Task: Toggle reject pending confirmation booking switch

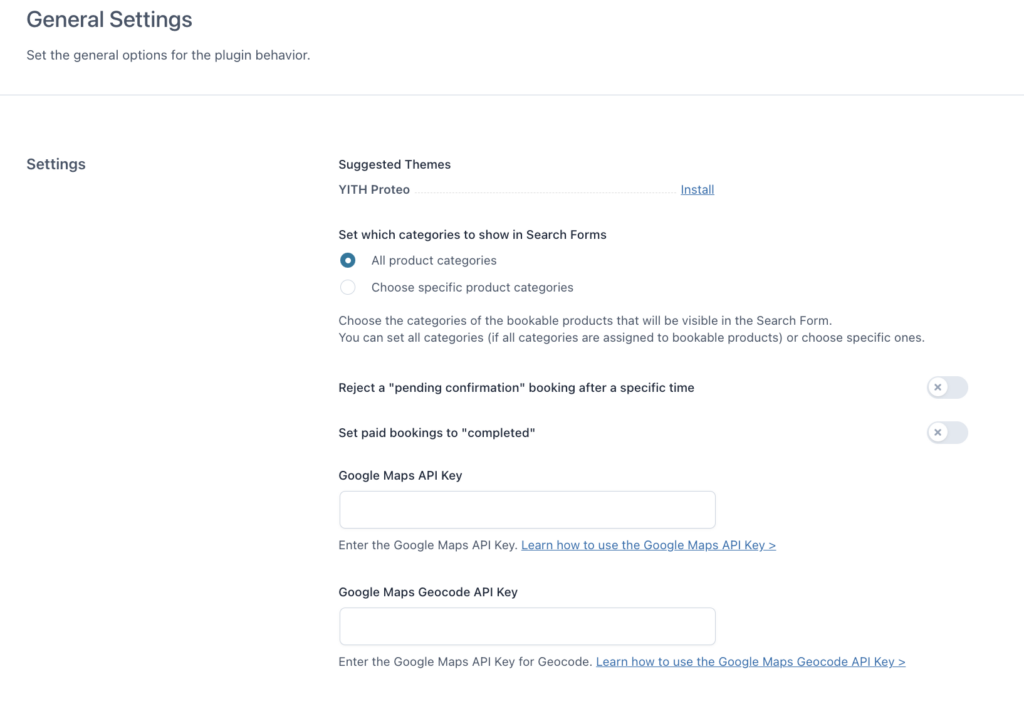Action: click(947, 387)
